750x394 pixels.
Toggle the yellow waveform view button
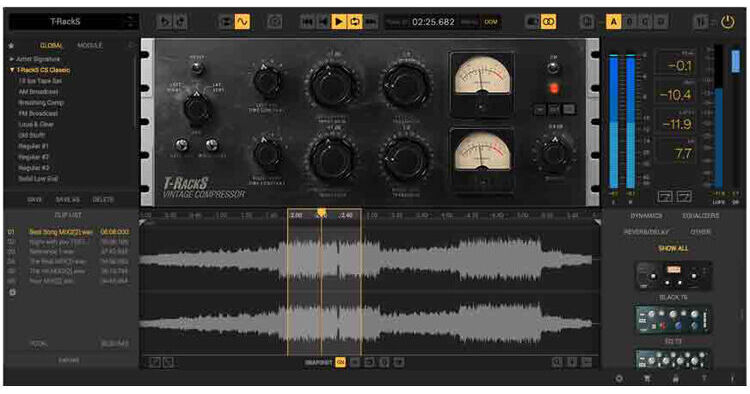pos(242,22)
